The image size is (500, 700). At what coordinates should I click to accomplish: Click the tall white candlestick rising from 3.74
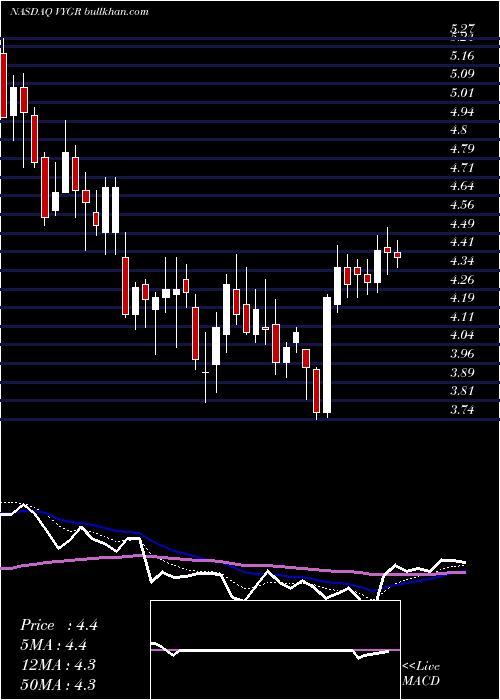click(x=327, y=354)
